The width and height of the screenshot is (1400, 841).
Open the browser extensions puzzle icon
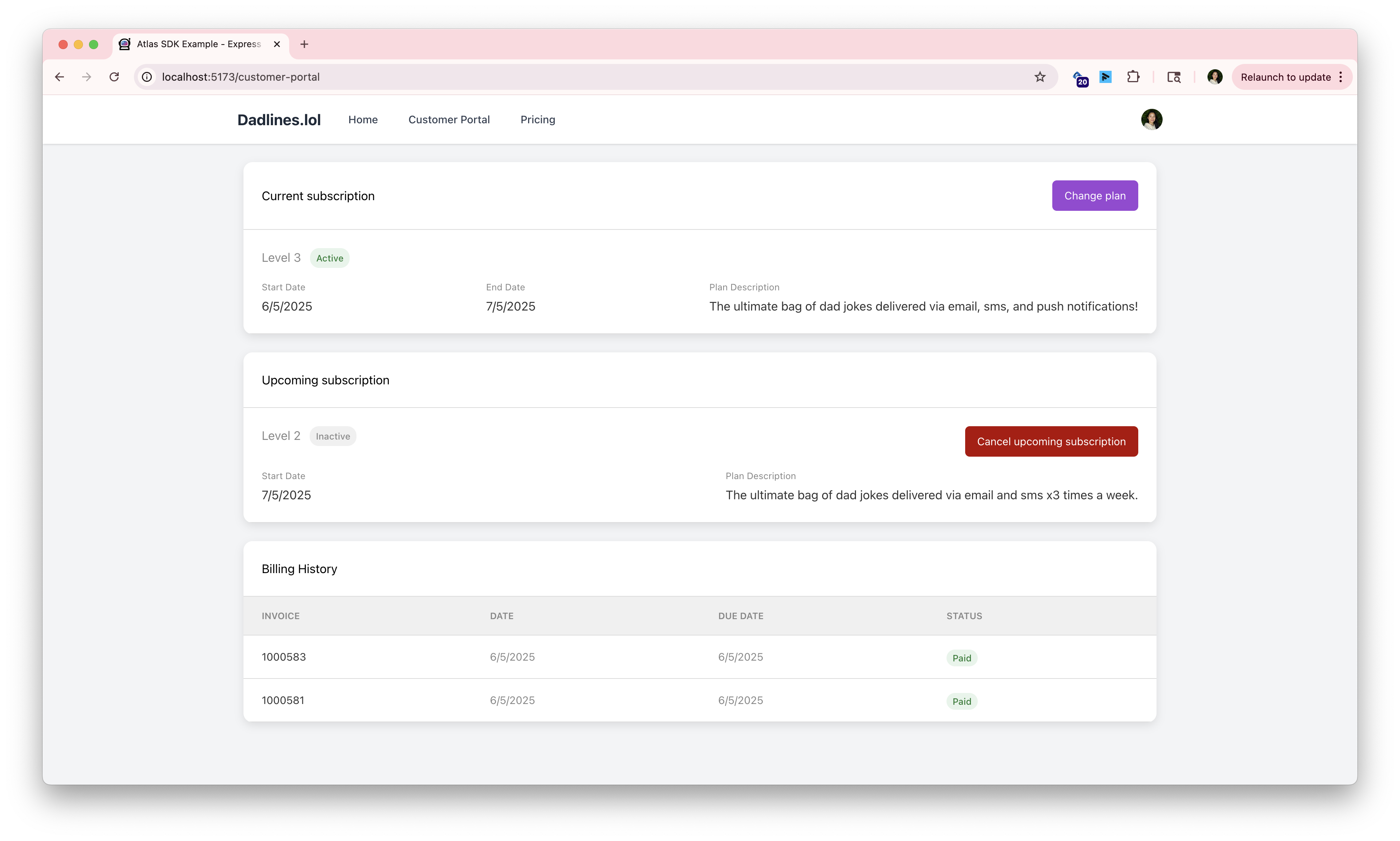(x=1134, y=76)
